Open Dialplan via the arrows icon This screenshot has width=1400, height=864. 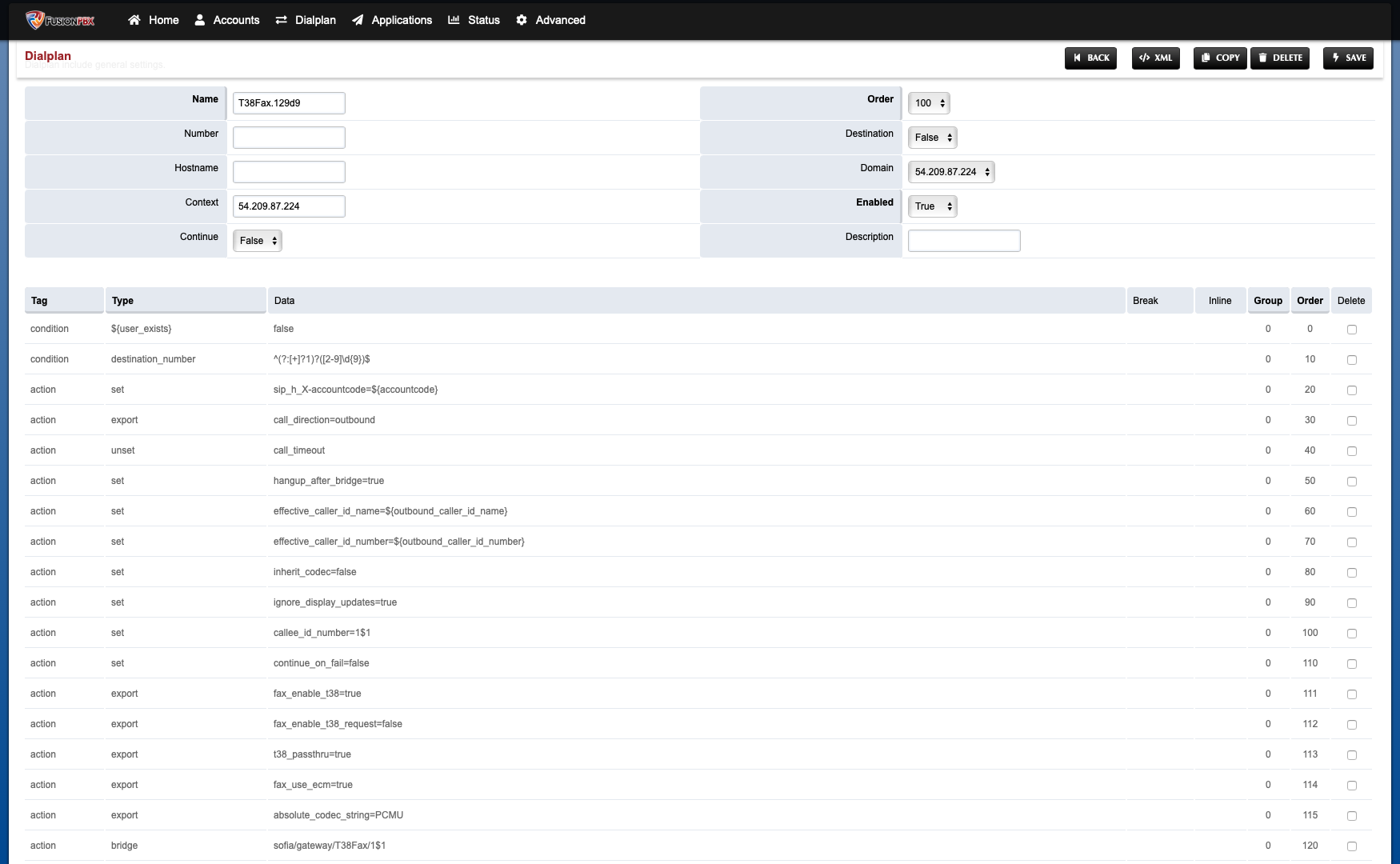pyautogui.click(x=281, y=20)
